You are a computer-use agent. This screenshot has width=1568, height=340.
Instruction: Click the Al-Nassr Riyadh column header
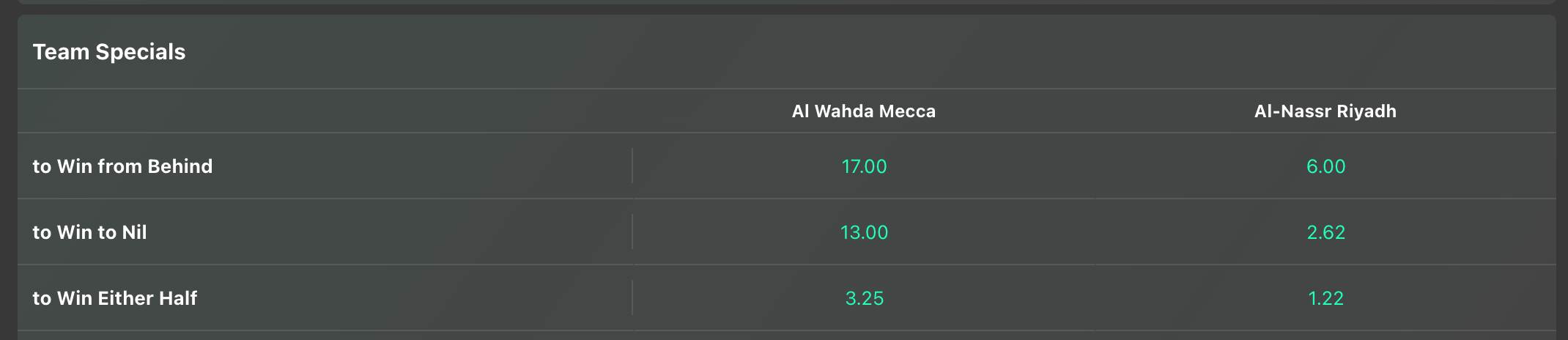(x=1325, y=111)
